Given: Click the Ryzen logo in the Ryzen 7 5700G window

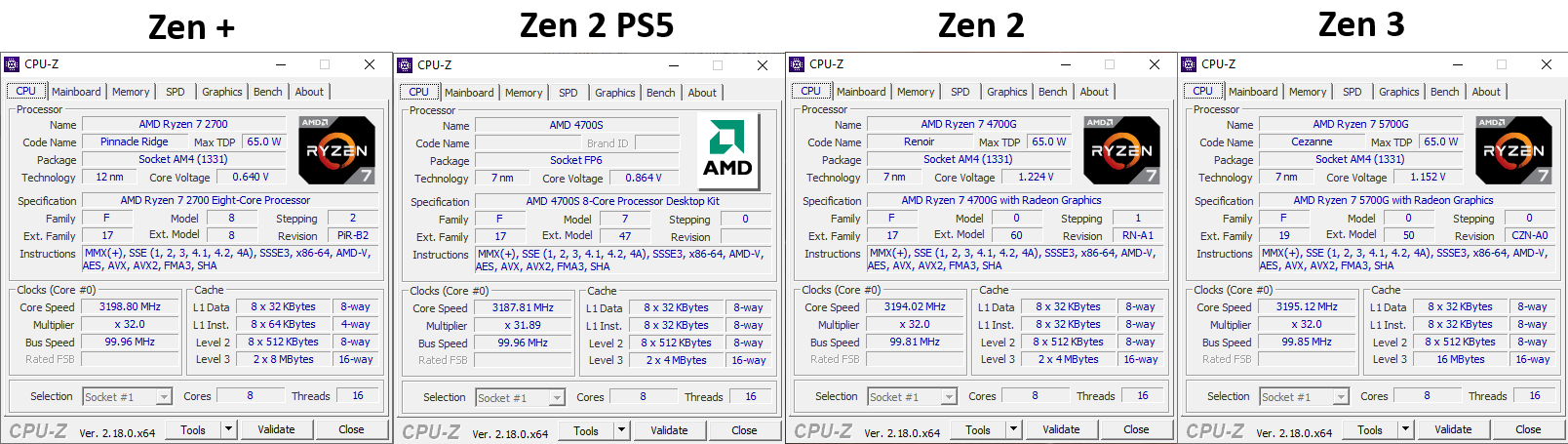Looking at the screenshot, I should pyautogui.click(x=1513, y=150).
